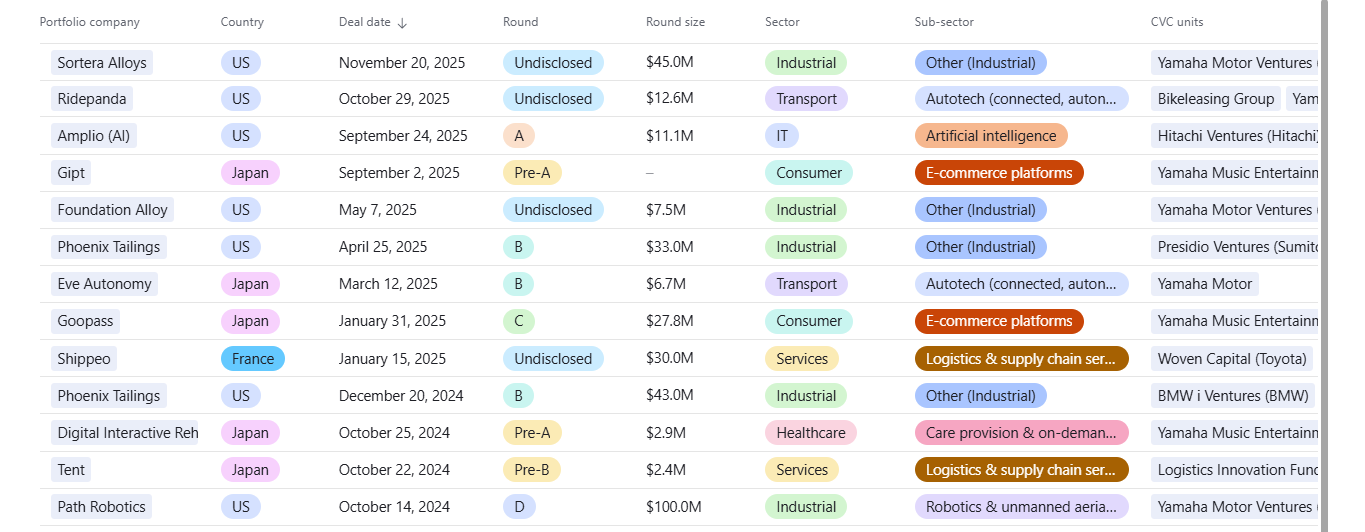This screenshot has height=532, width=1365.
Task: Open the Sortera Alloys company link
Action: coord(102,63)
